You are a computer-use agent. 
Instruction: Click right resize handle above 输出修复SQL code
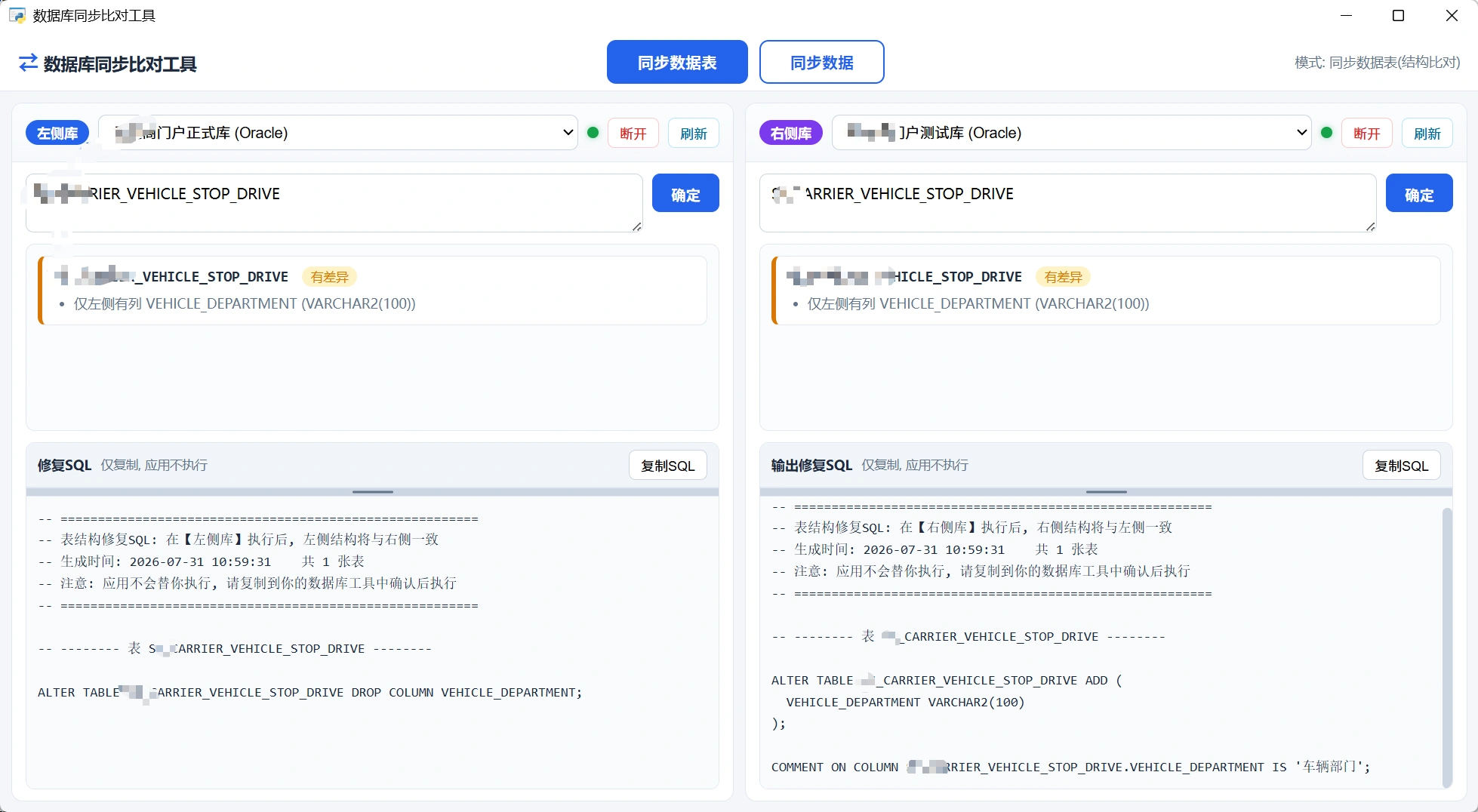pyautogui.click(x=1107, y=492)
